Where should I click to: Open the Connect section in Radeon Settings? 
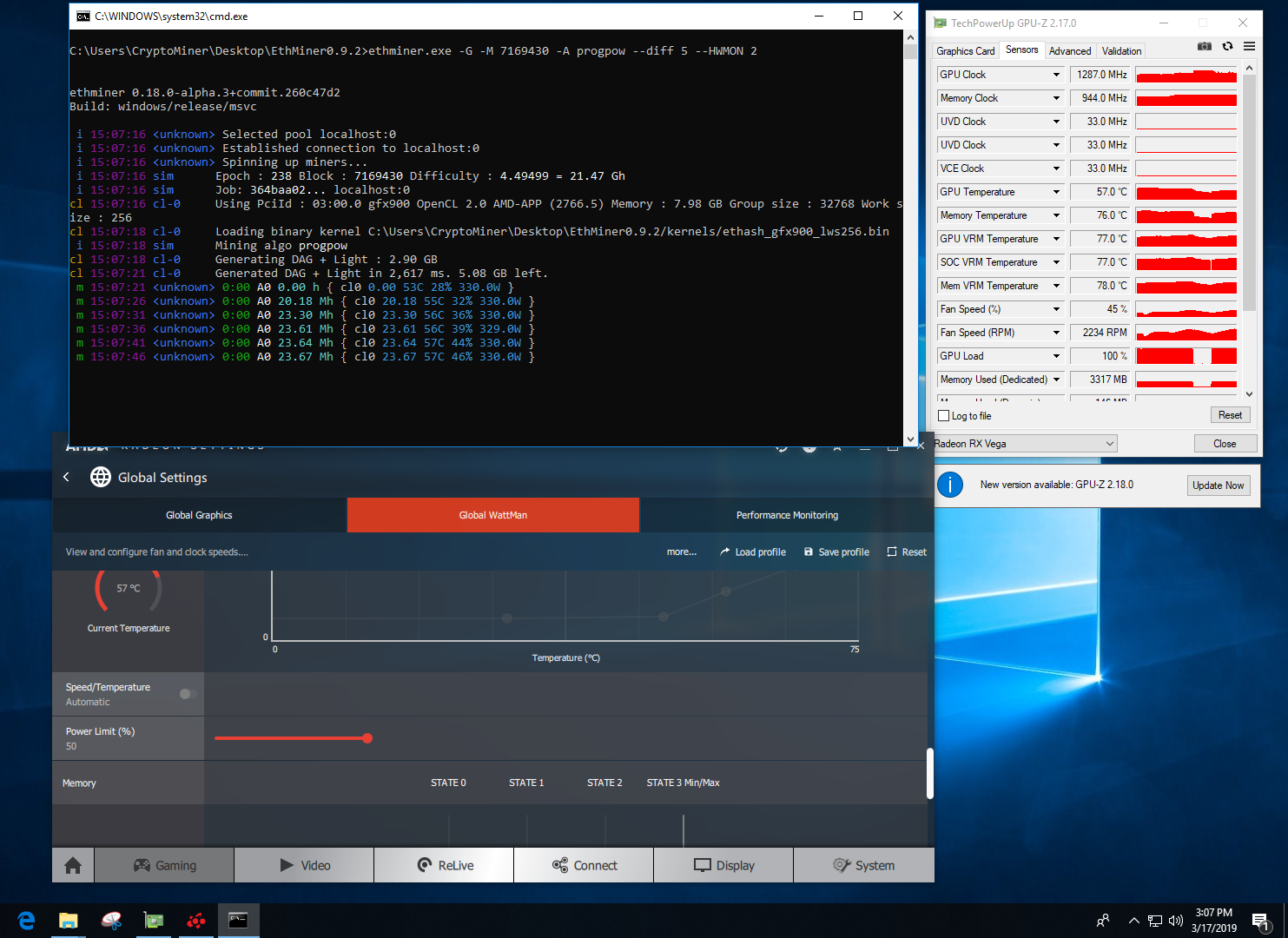coord(584,865)
